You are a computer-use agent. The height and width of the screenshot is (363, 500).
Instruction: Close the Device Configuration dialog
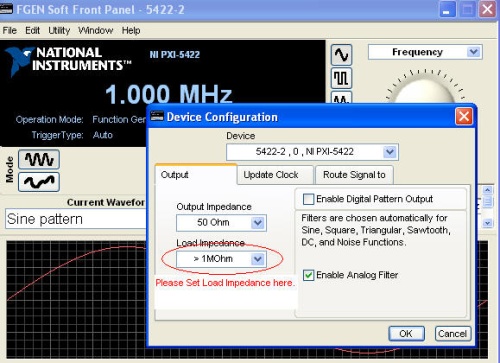[x=464, y=116]
